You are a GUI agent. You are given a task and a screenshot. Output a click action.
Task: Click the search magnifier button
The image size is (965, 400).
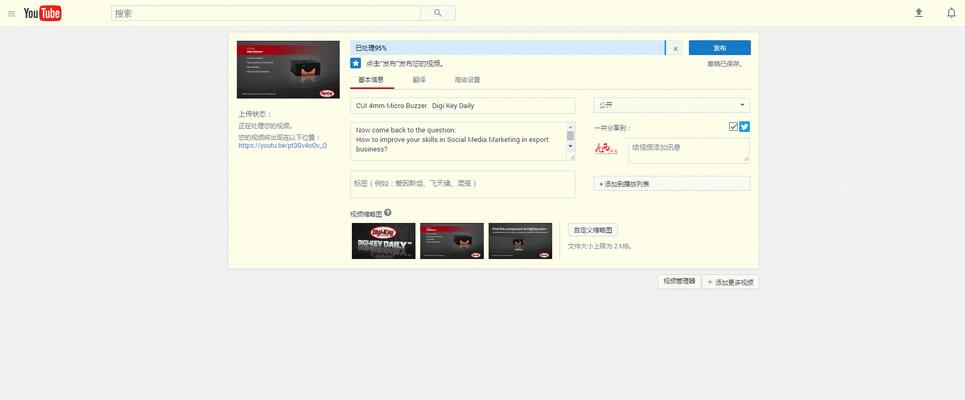point(438,13)
